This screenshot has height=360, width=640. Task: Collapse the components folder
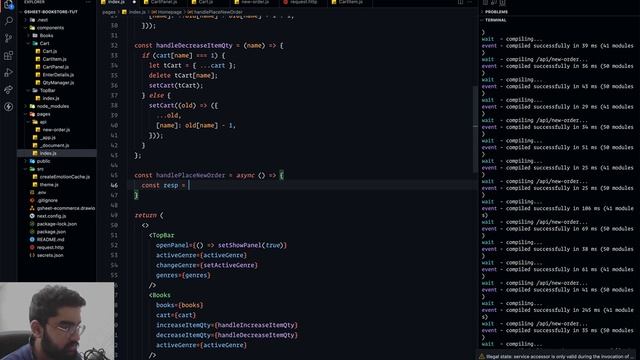pyautogui.click(x=50, y=28)
